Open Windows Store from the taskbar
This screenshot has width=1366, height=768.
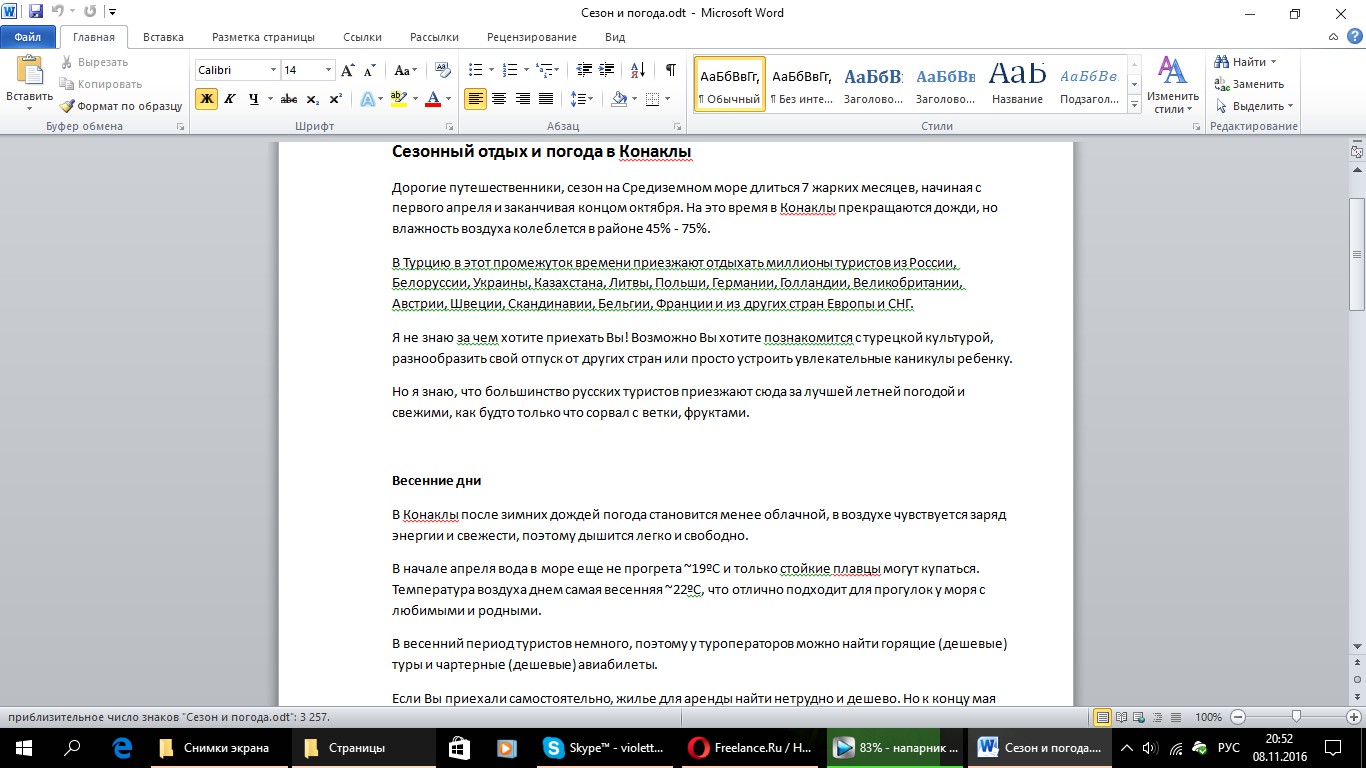coord(459,748)
